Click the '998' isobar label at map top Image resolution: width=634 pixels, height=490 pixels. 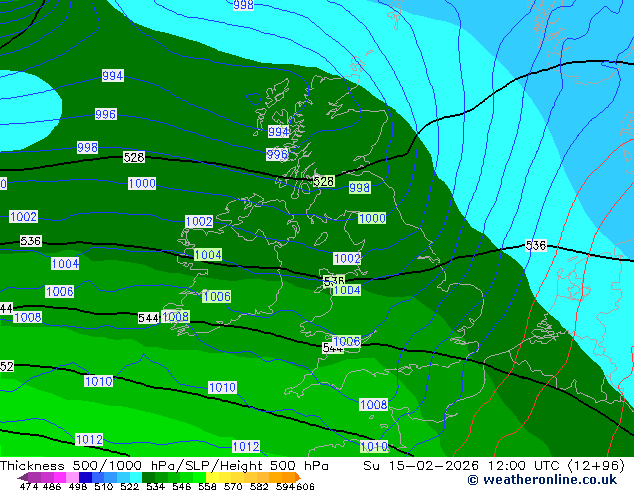tap(243, 5)
